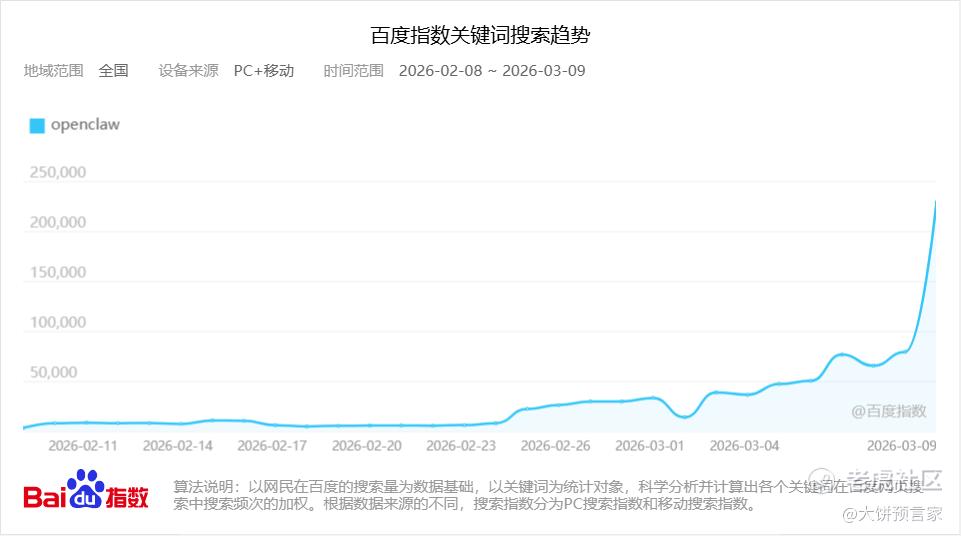Click the 2026-03-09 x-axis date
The width and height of the screenshot is (961, 536).
pyautogui.click(x=902, y=446)
